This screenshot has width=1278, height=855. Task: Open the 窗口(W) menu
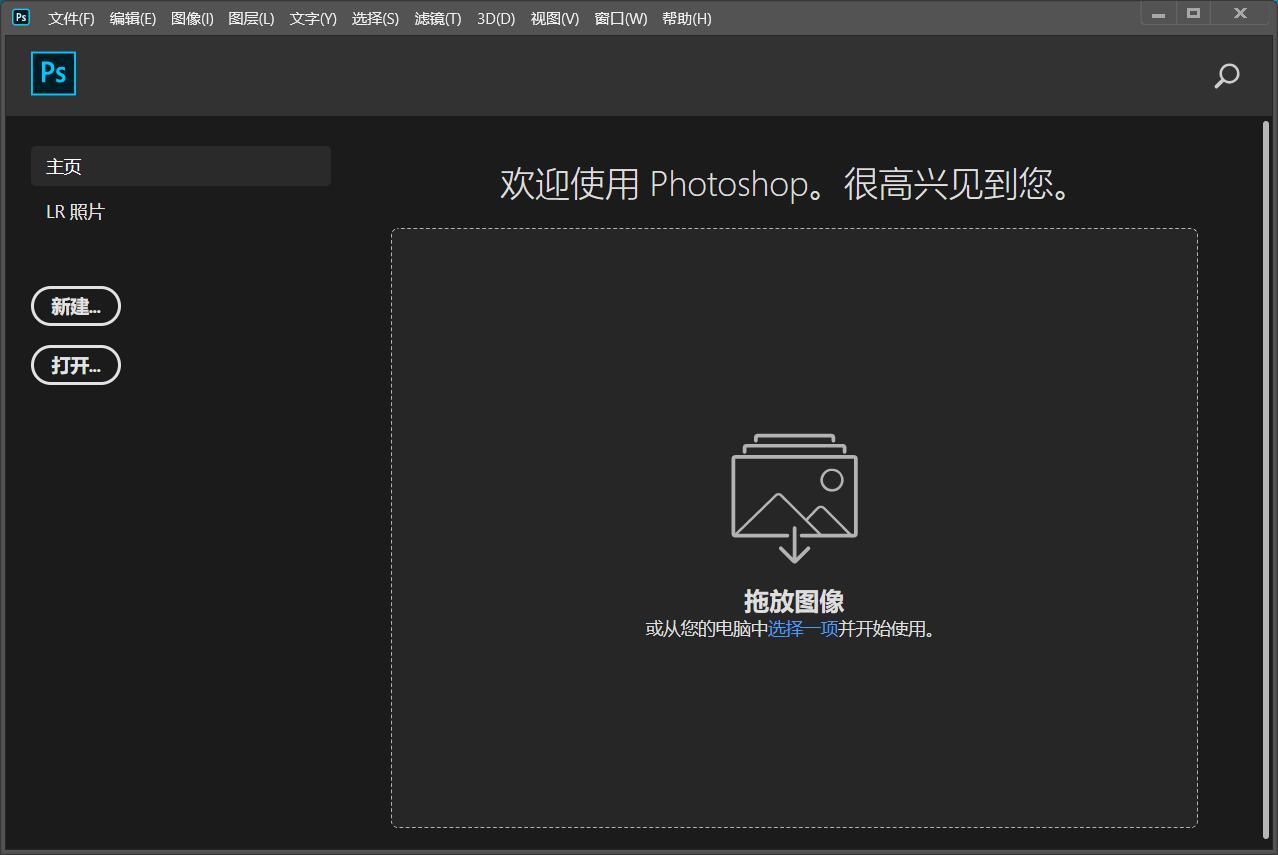(x=620, y=19)
